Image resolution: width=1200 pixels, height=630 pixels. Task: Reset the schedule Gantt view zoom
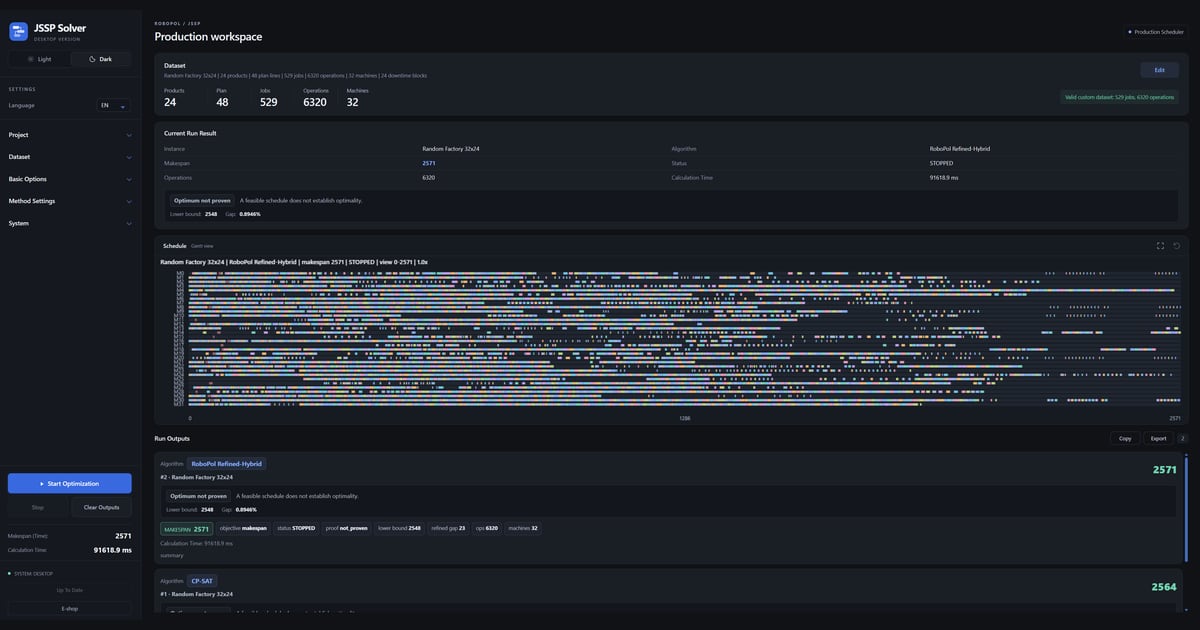[1177, 245]
